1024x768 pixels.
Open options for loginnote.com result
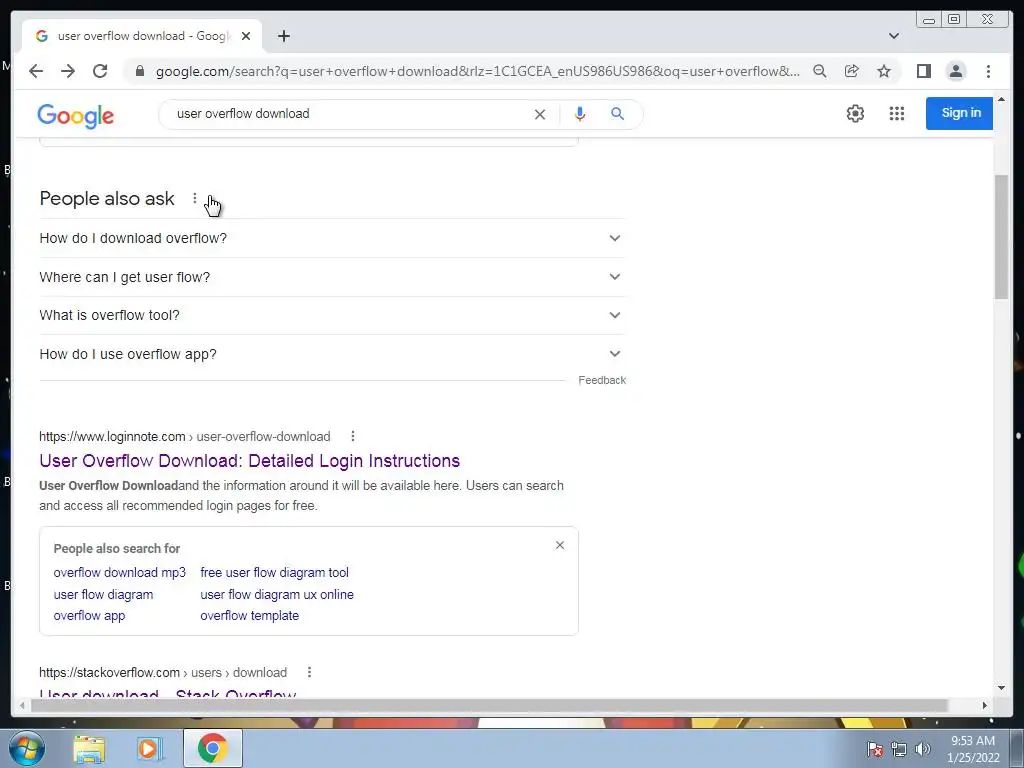point(353,436)
